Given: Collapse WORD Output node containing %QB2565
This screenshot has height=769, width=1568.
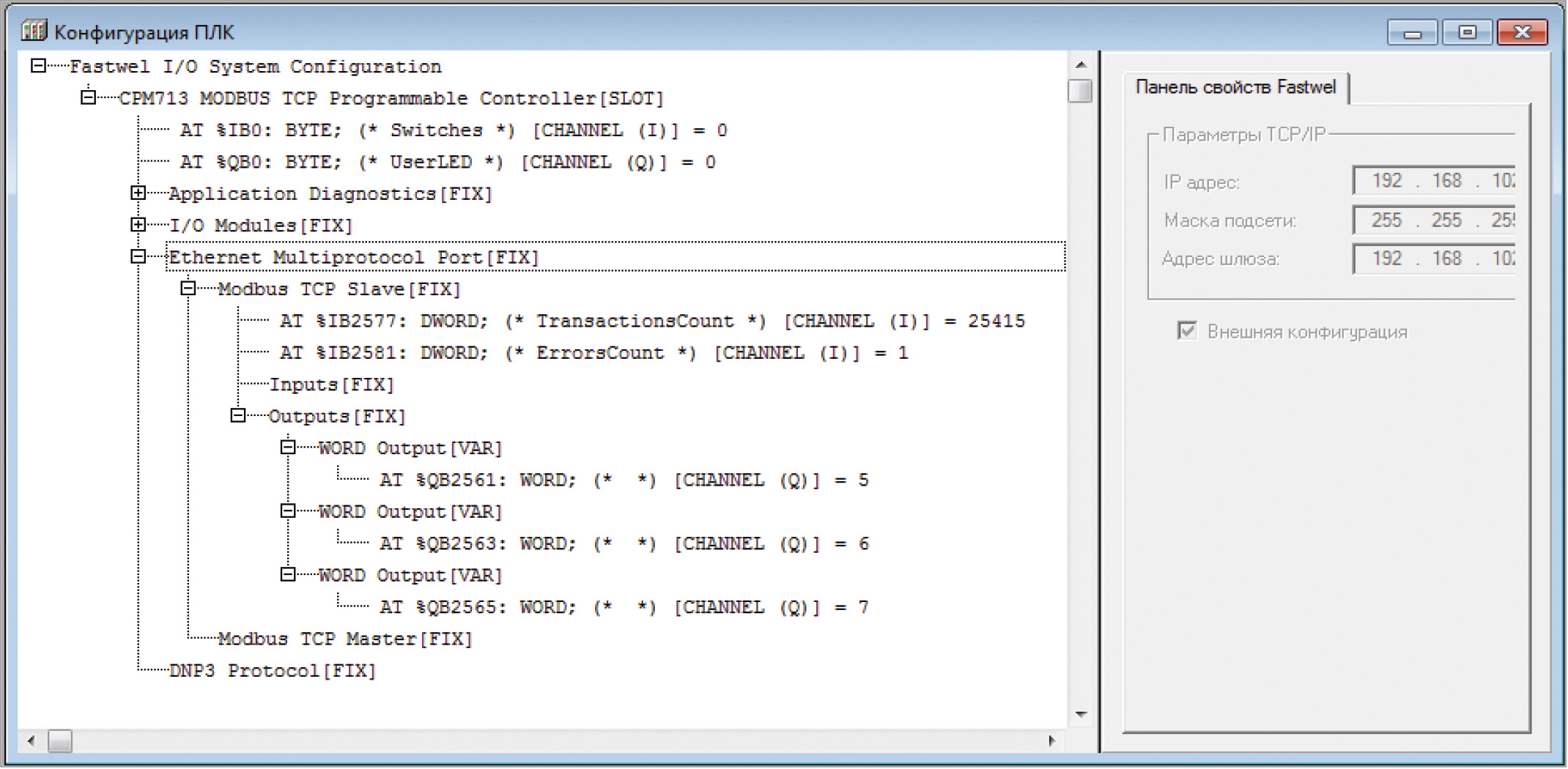Looking at the screenshot, I should click(x=288, y=575).
